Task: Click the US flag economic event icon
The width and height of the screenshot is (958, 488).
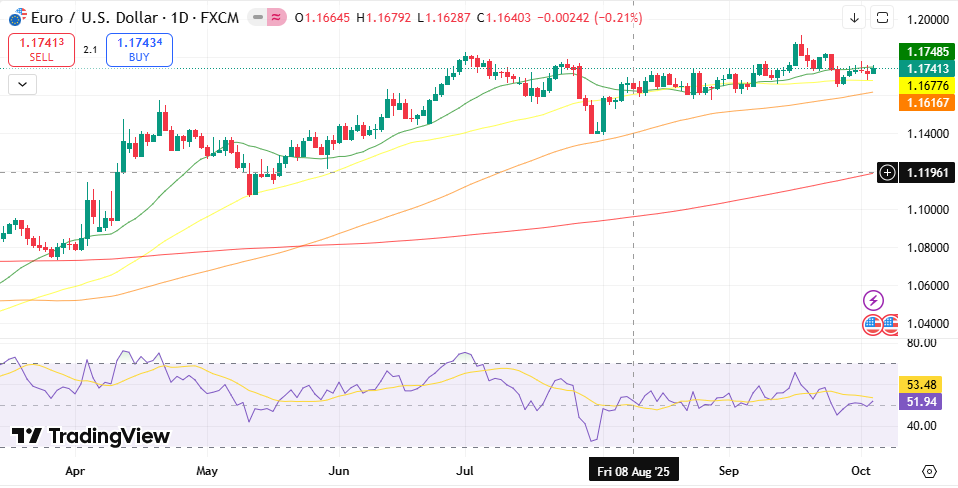Action: click(873, 324)
